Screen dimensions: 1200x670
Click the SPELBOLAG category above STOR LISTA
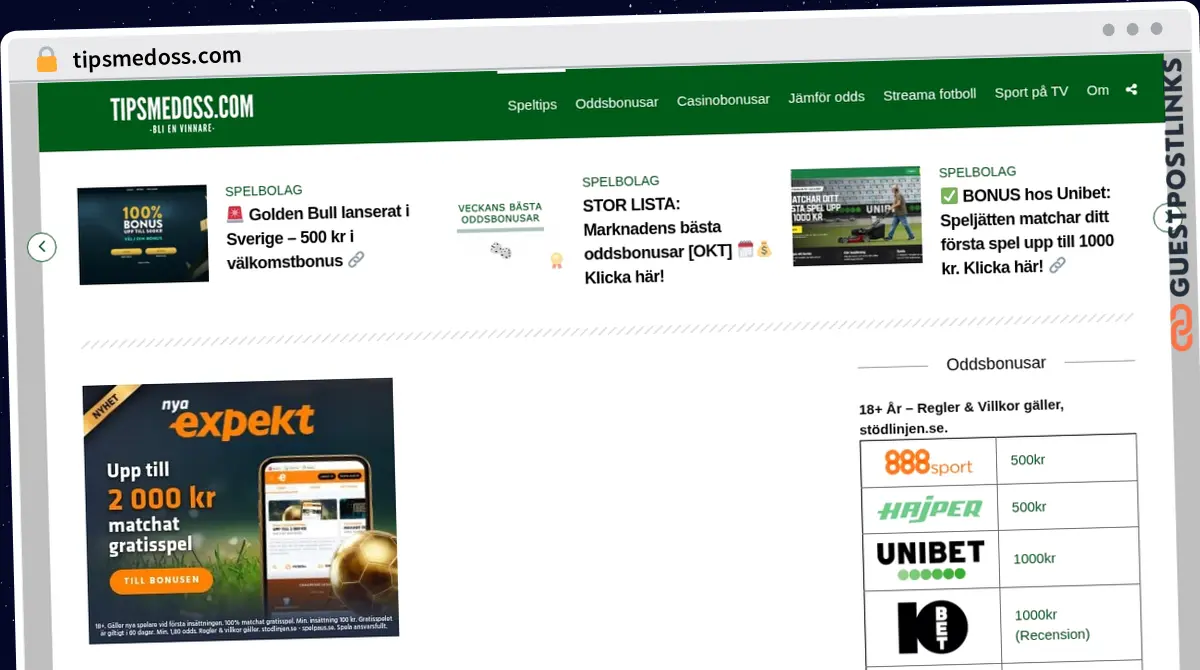click(621, 181)
